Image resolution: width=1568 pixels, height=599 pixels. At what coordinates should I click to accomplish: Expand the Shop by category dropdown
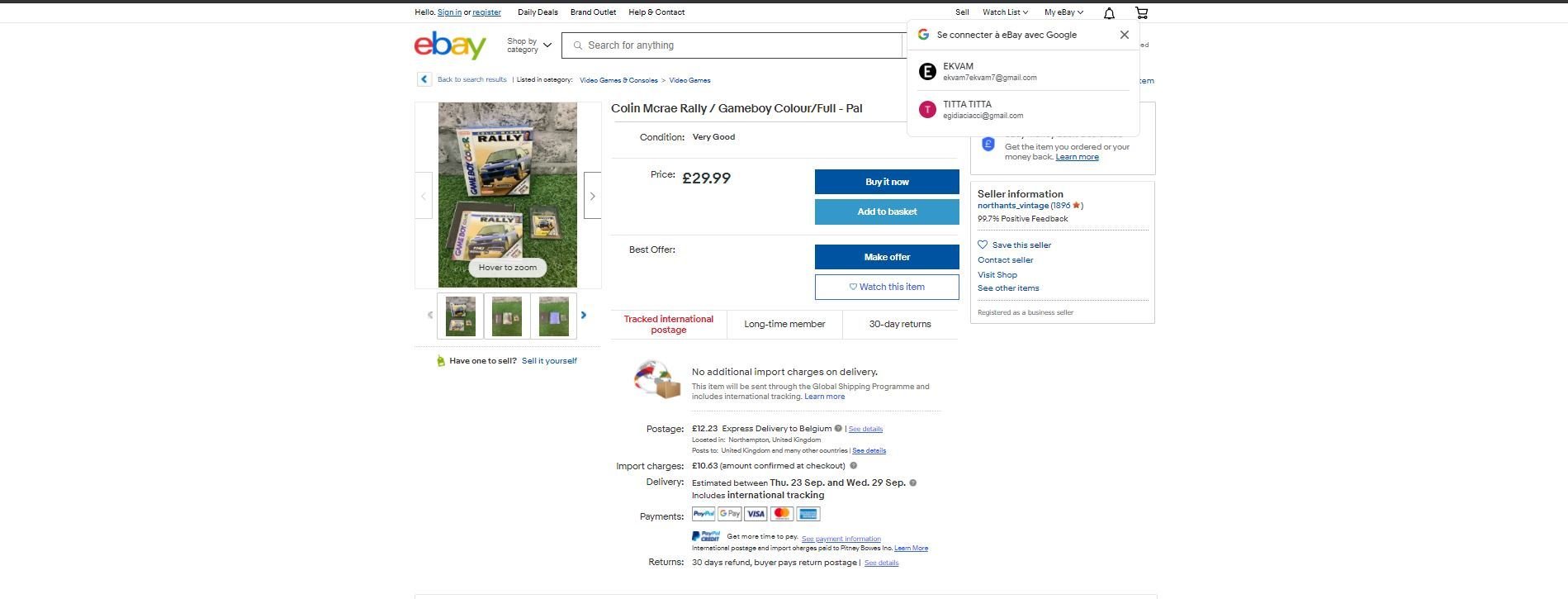tap(528, 45)
